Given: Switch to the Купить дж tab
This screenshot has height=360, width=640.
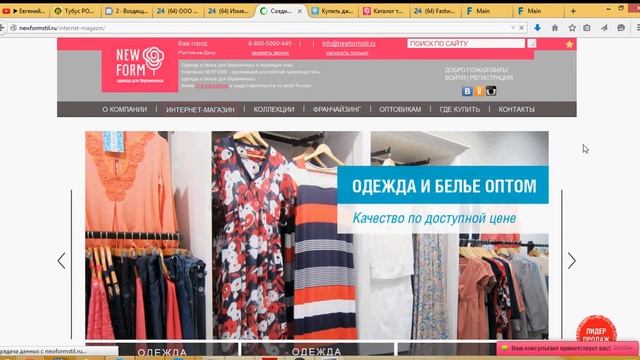Looking at the screenshot, I should coord(332,11).
